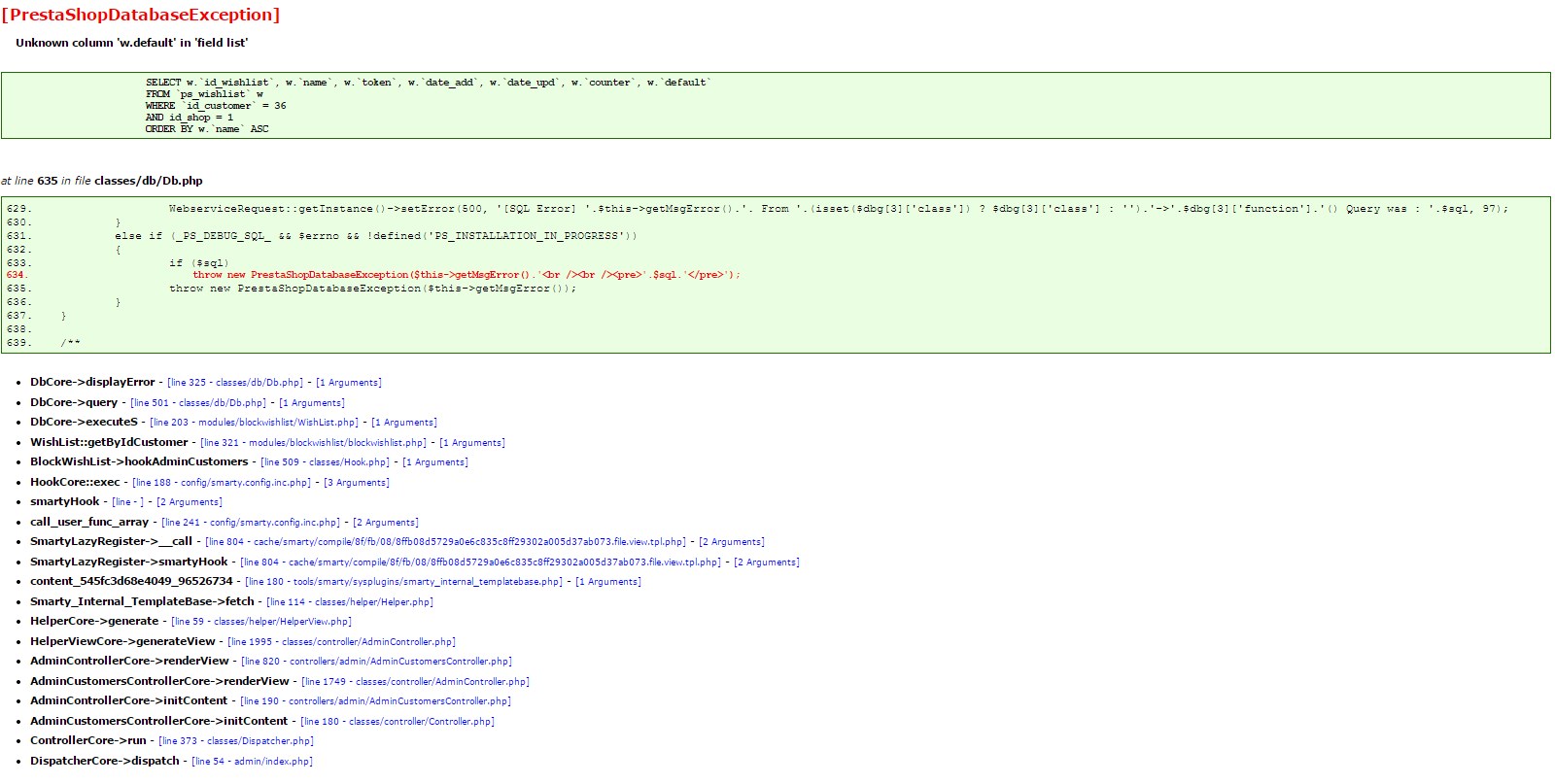Click the HelperViewCore->generateView stack entry name
The image size is (1555, 784).
122,642
